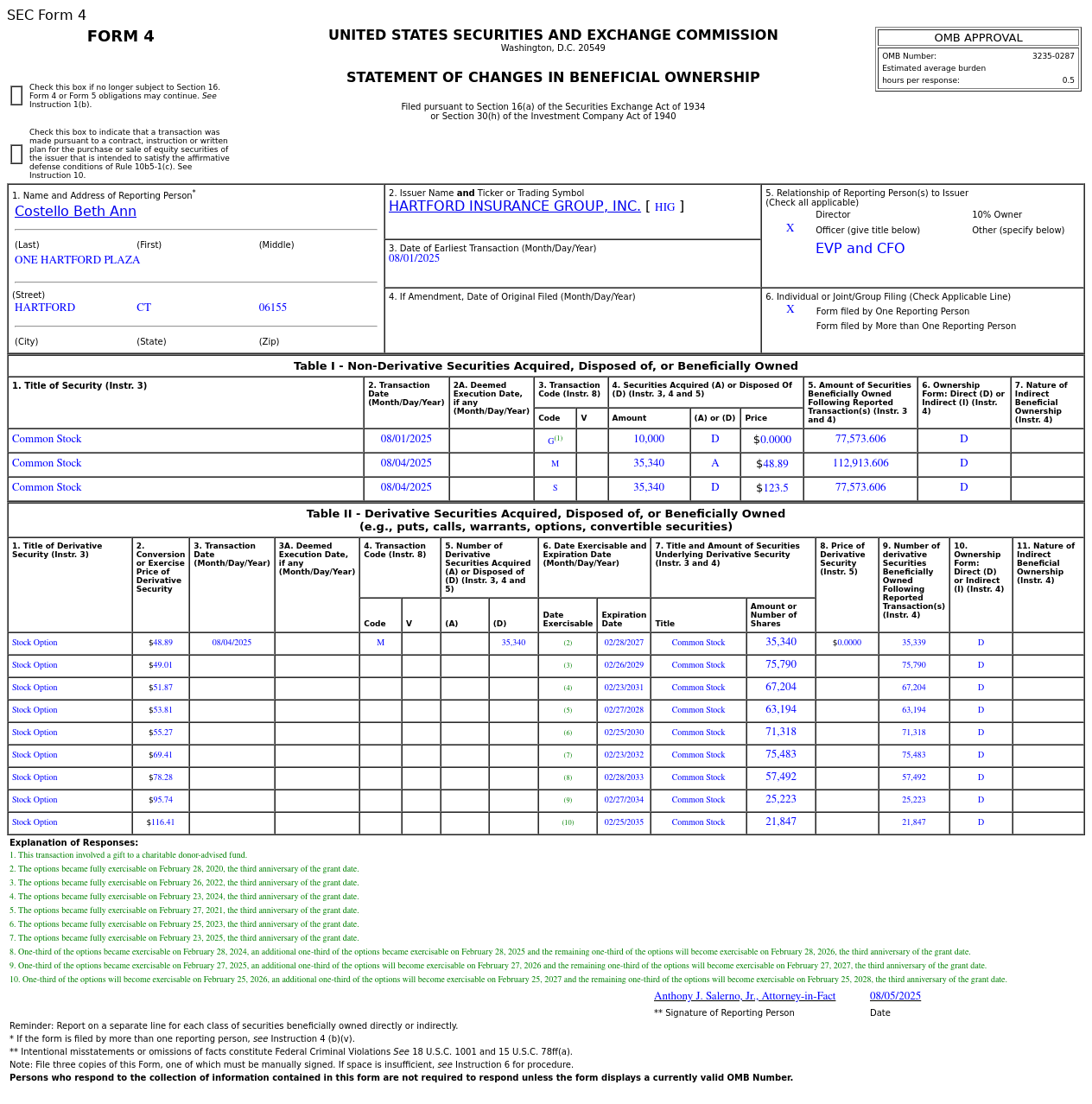
Task: Select the signature date 08/05/2025
Action: coord(895,996)
